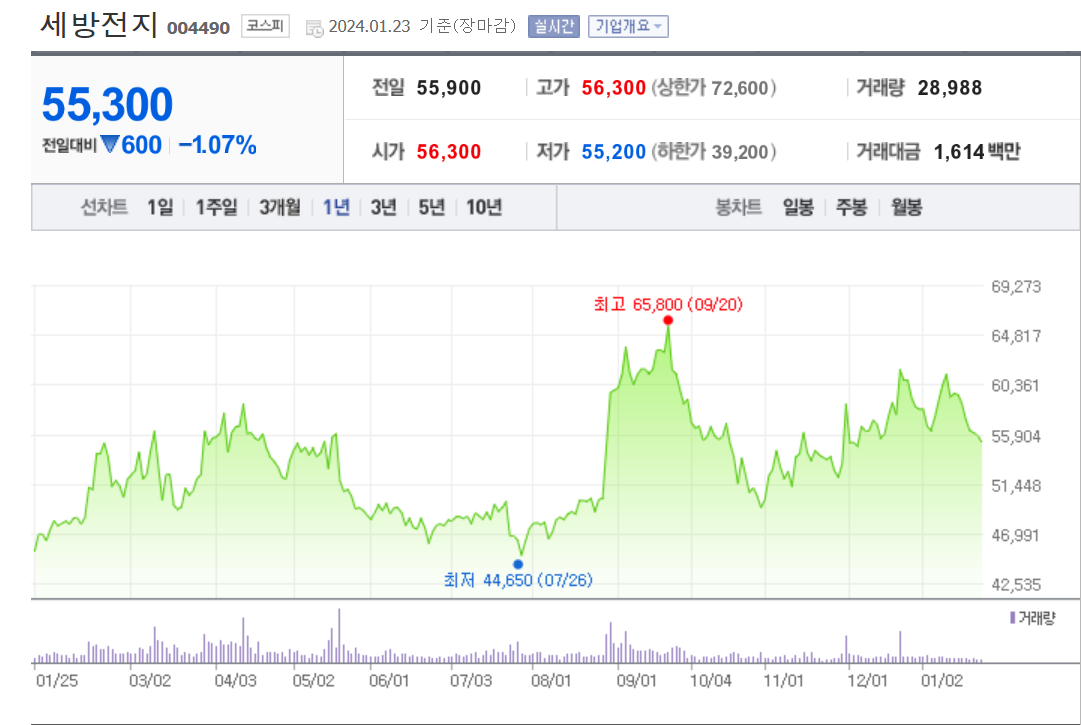The width and height of the screenshot is (1081, 725).
Task: Click the 거래대금 value 1,614 백만
Action: [977, 152]
